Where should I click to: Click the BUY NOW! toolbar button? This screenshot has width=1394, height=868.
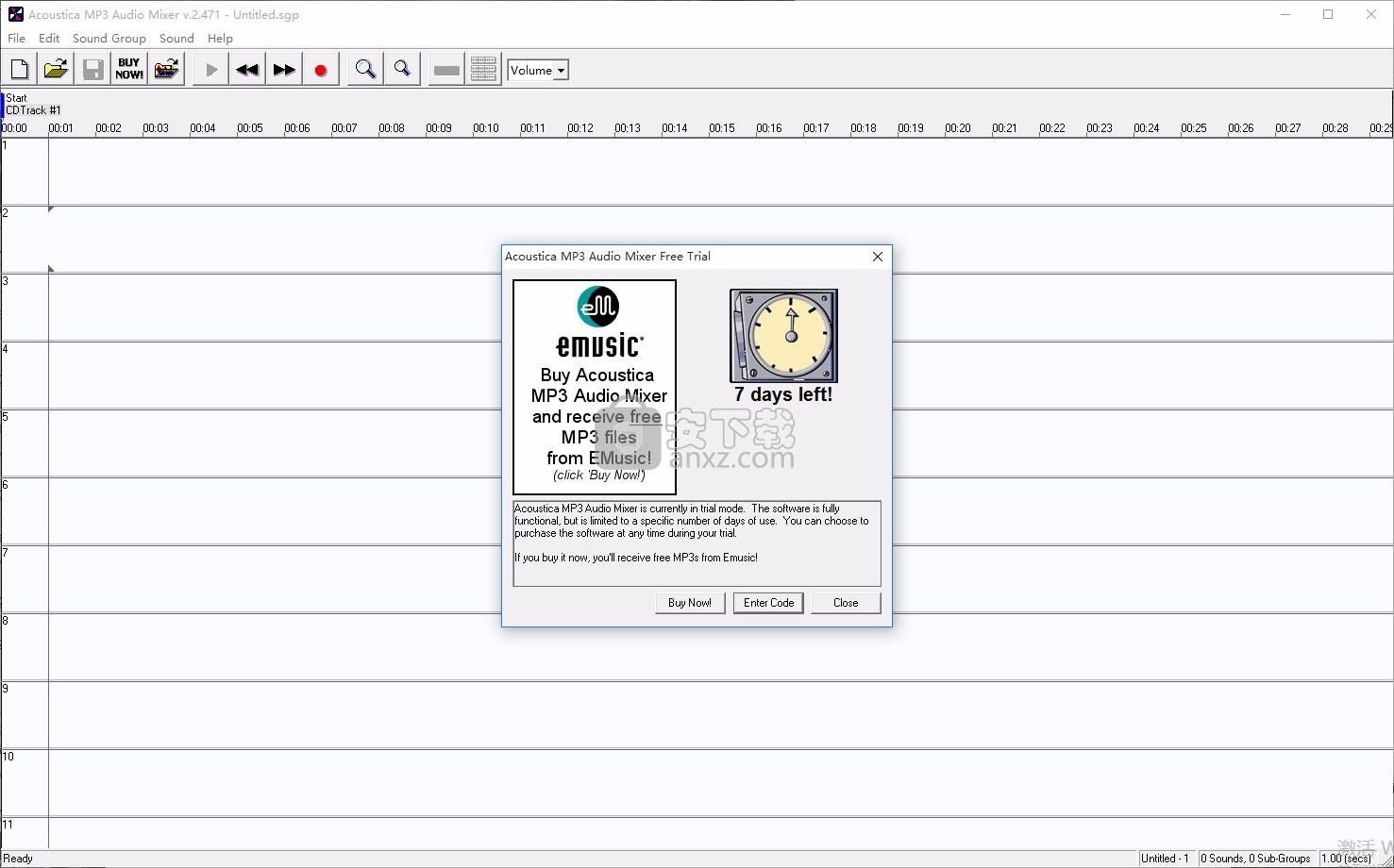point(129,70)
